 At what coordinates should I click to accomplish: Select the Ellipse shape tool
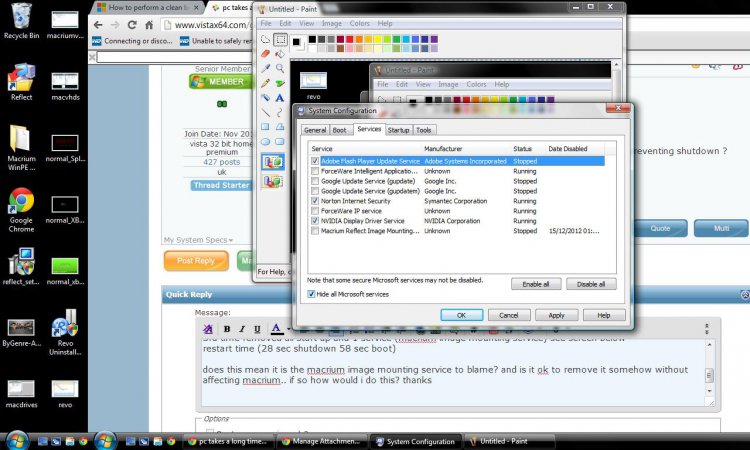tap(265, 142)
